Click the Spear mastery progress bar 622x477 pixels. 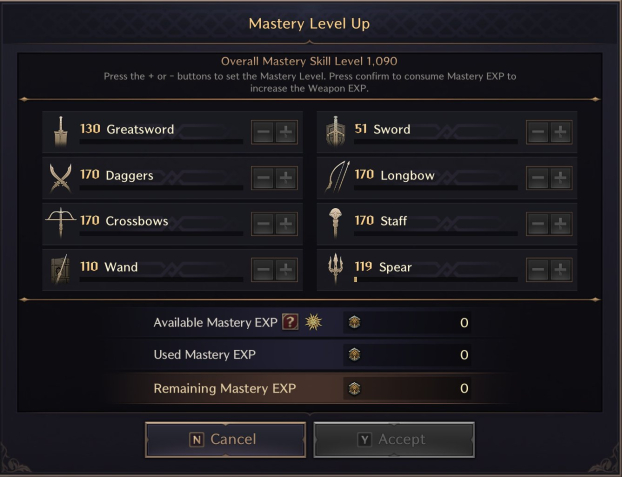[436, 279]
